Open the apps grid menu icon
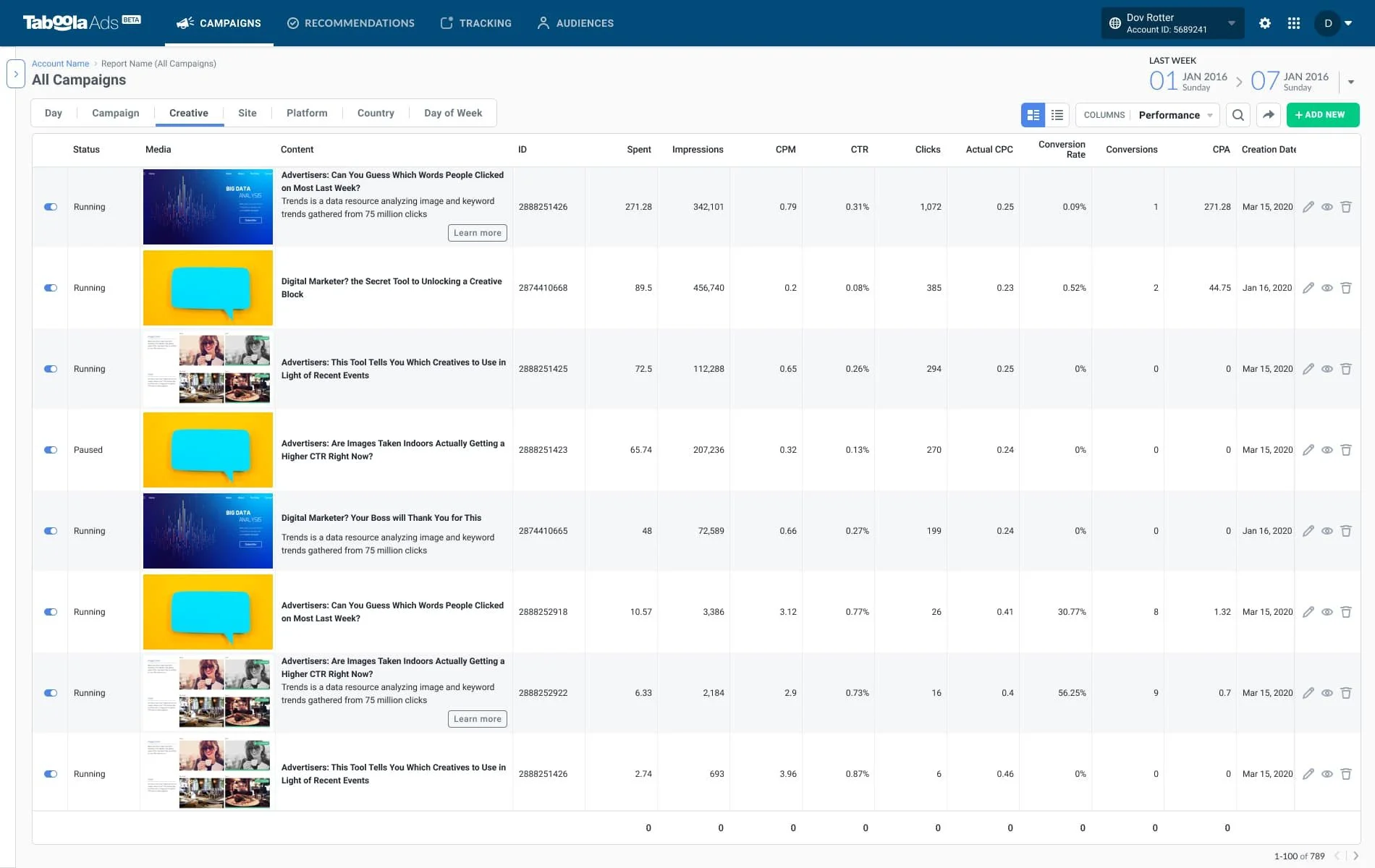Screen dimensions: 1375x868 coord(1294,23)
